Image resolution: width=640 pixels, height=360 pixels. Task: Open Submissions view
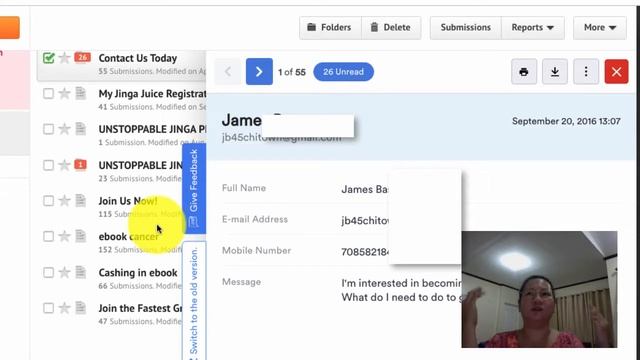465,28
